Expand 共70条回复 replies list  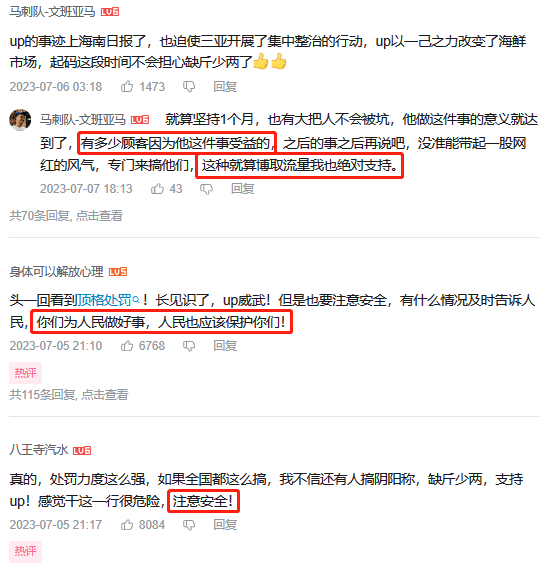point(66,216)
